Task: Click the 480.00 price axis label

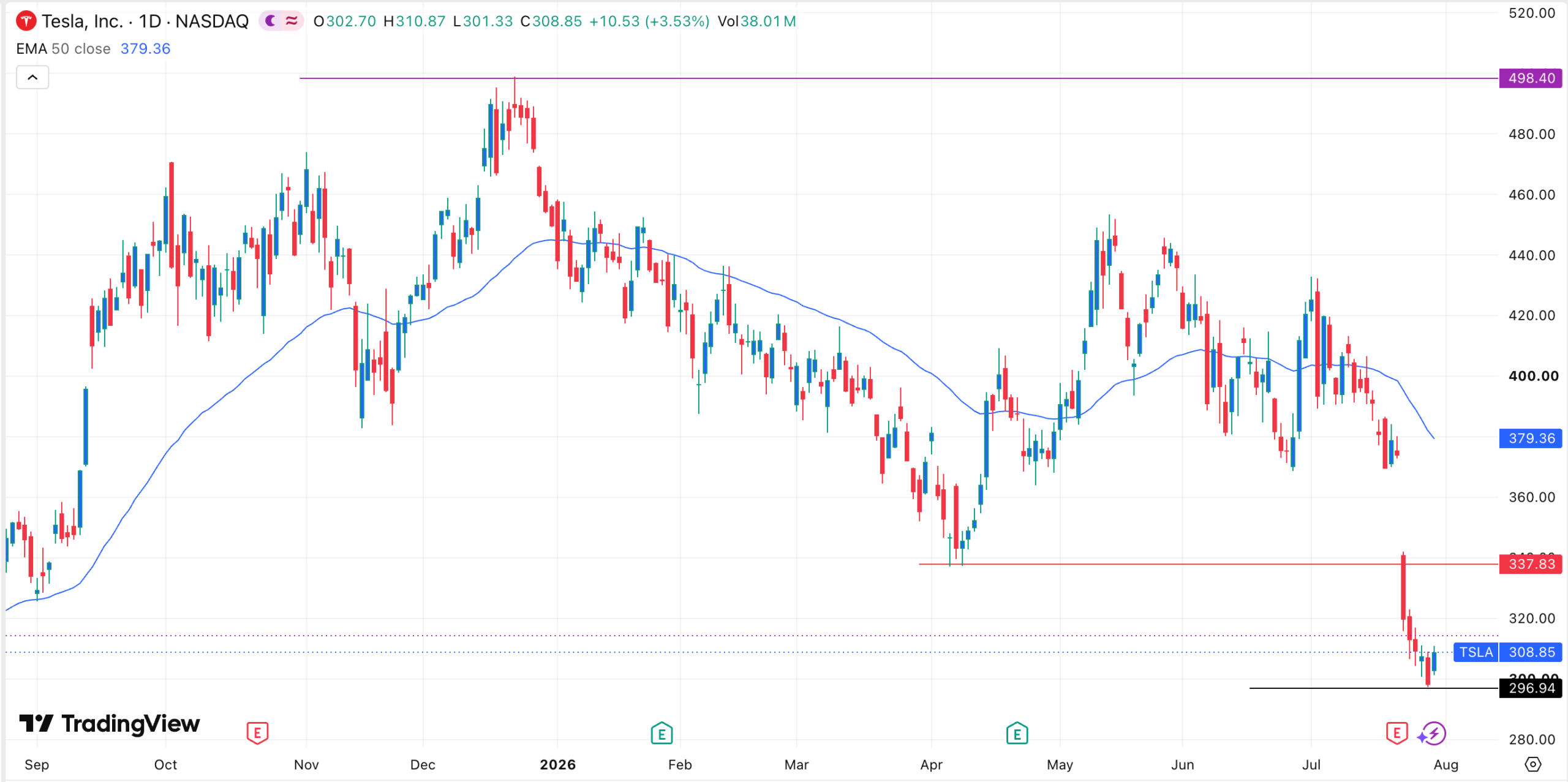Action: [x=1532, y=134]
